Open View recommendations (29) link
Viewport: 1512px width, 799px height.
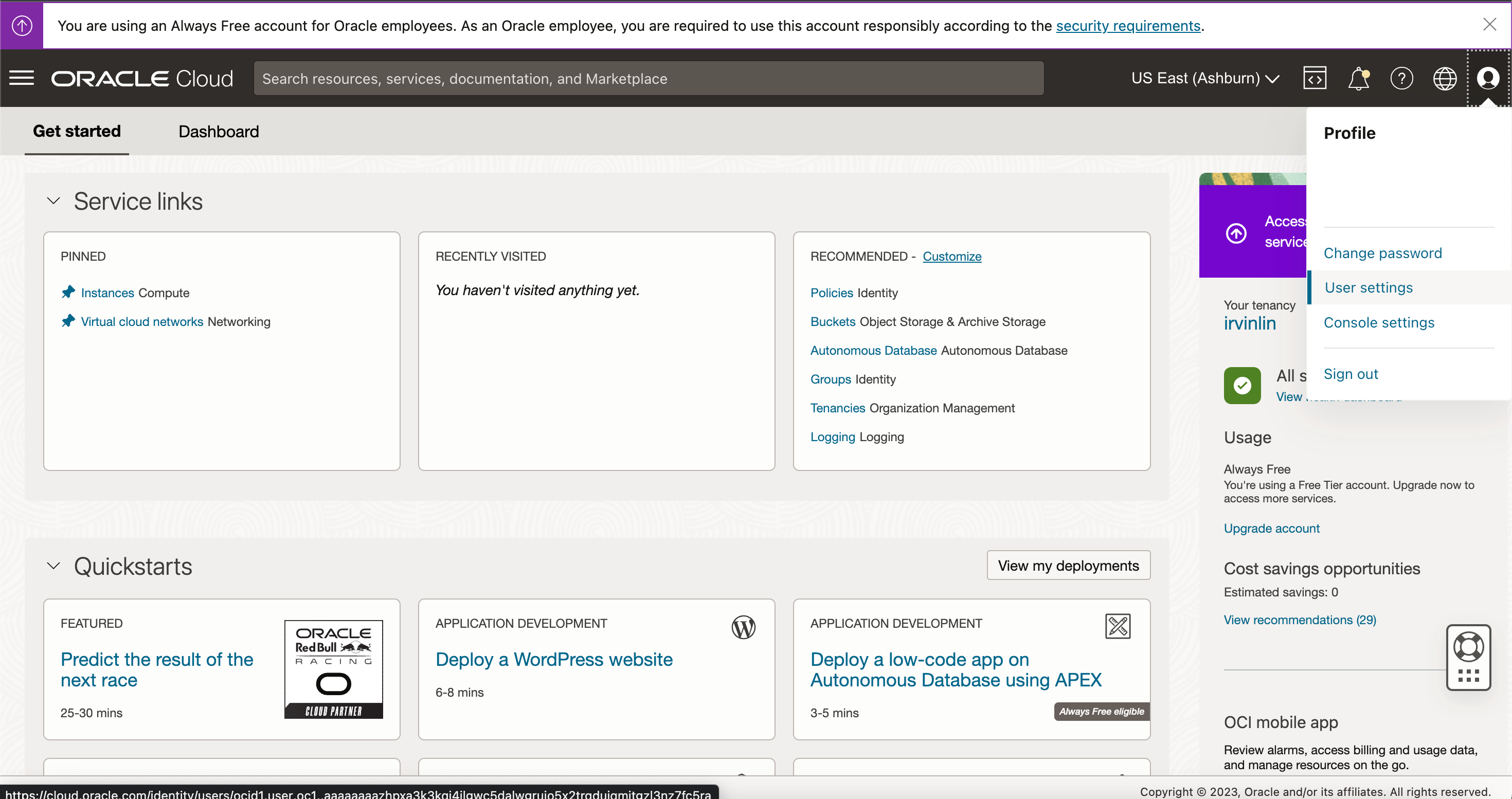(x=1300, y=620)
